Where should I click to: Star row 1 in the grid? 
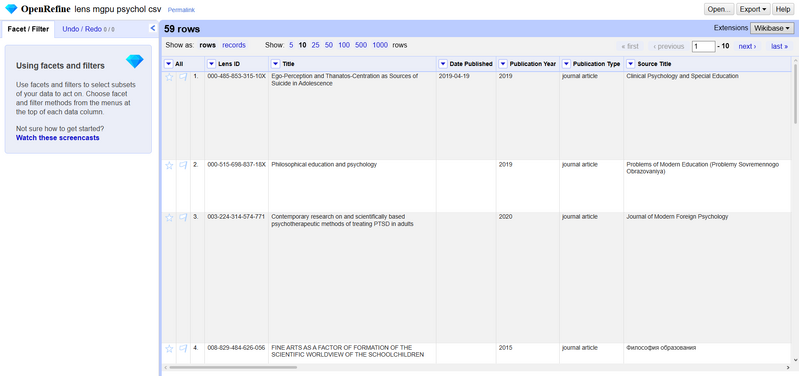[x=169, y=77]
